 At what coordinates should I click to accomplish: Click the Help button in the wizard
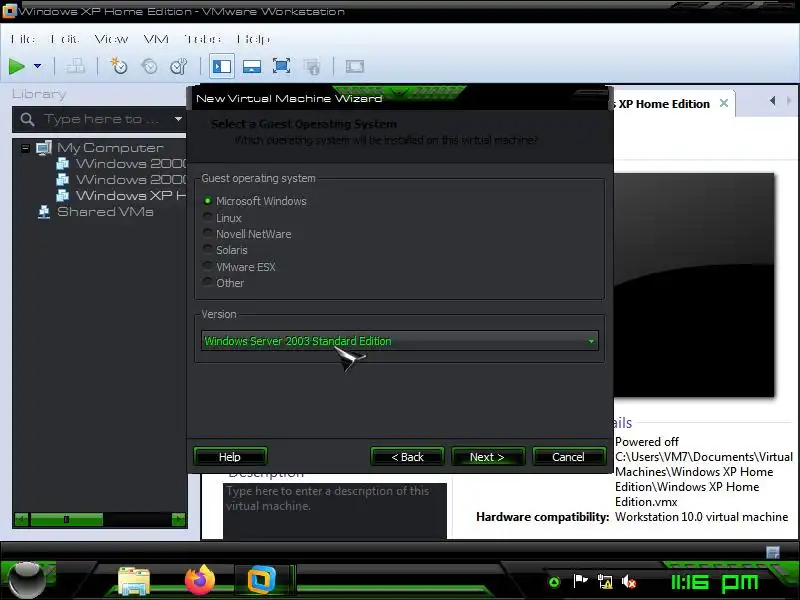230,457
